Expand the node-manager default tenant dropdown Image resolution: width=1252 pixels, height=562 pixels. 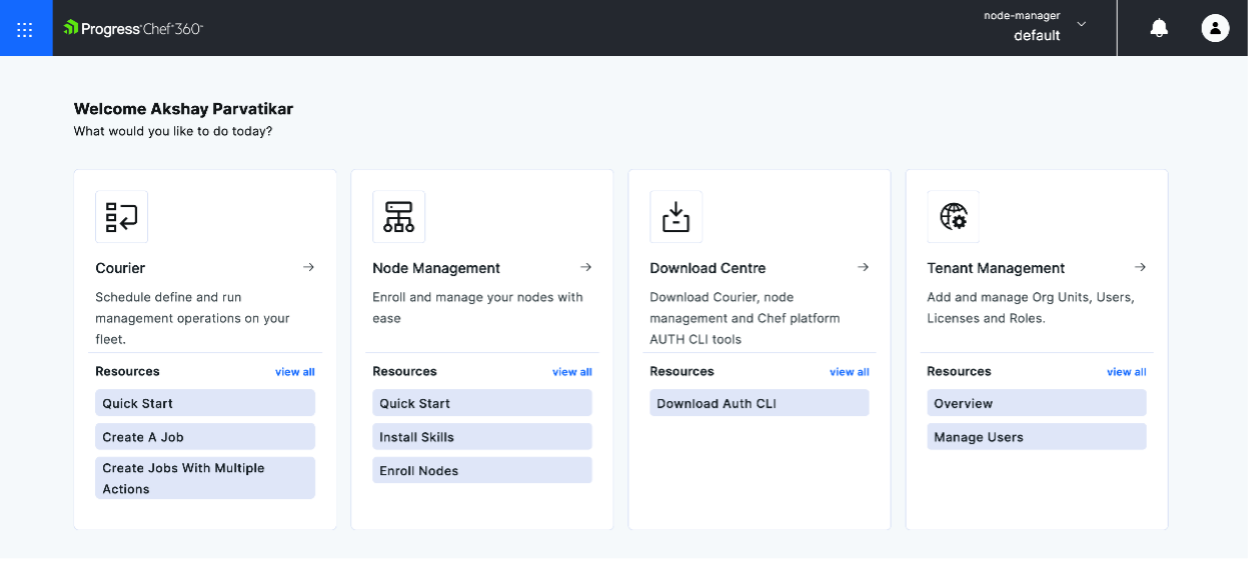tap(1080, 24)
